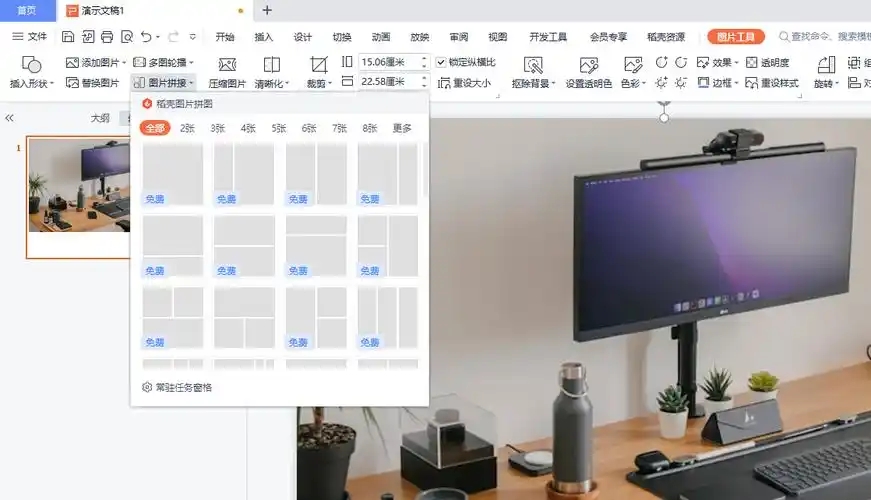Click the rotation handle above the picture
Image resolution: width=871 pixels, height=500 pixels.
(x=664, y=118)
